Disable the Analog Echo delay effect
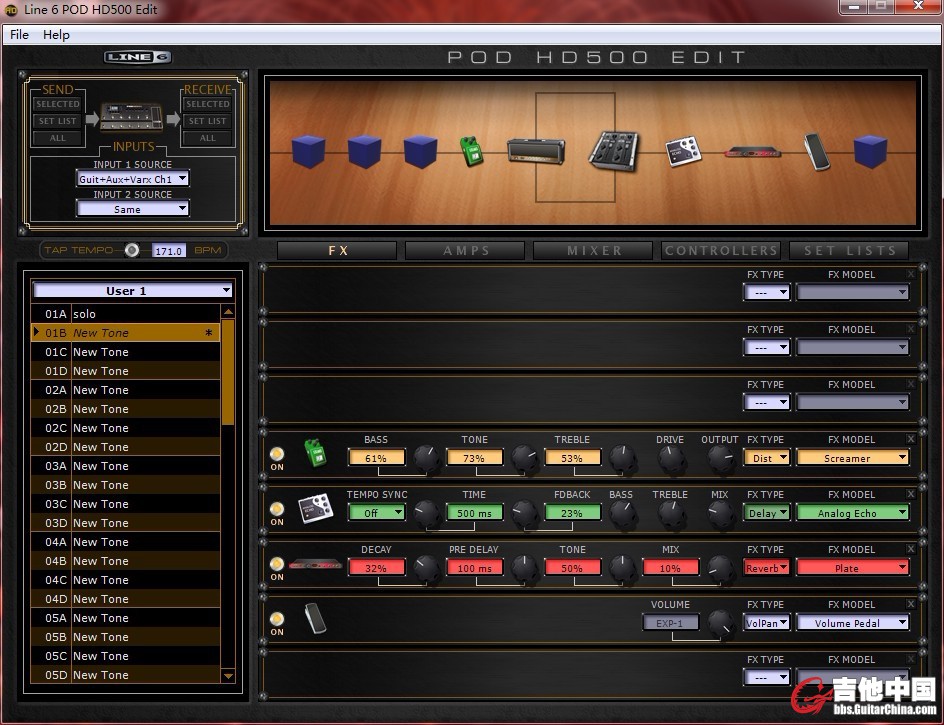This screenshot has width=944, height=725. (x=277, y=509)
